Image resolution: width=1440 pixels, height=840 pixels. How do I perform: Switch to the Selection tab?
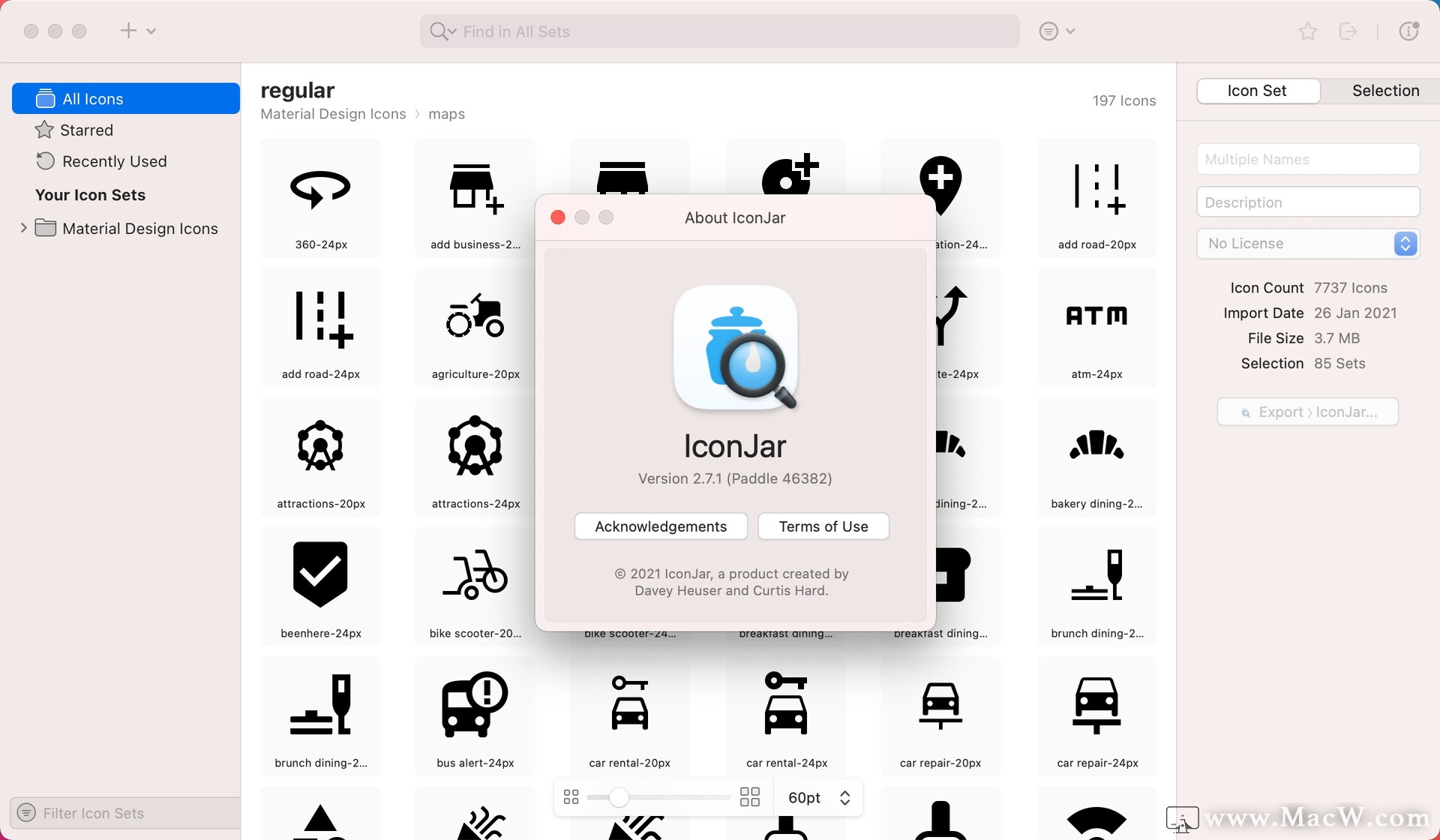click(x=1385, y=90)
